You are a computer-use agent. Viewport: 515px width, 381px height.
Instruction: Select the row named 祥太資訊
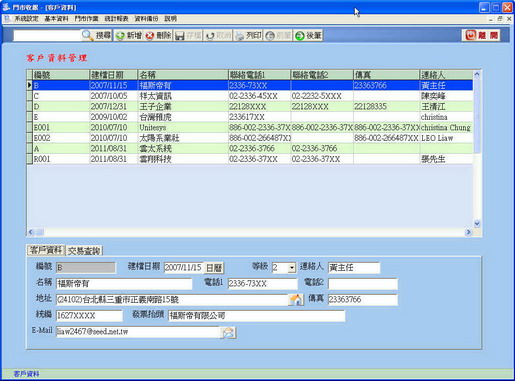click(x=249, y=96)
